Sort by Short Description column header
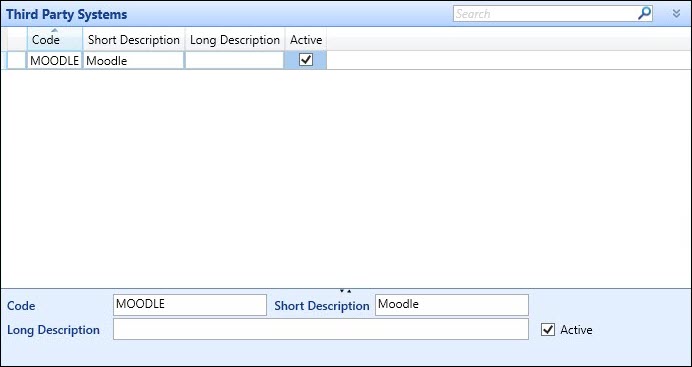 click(134, 40)
